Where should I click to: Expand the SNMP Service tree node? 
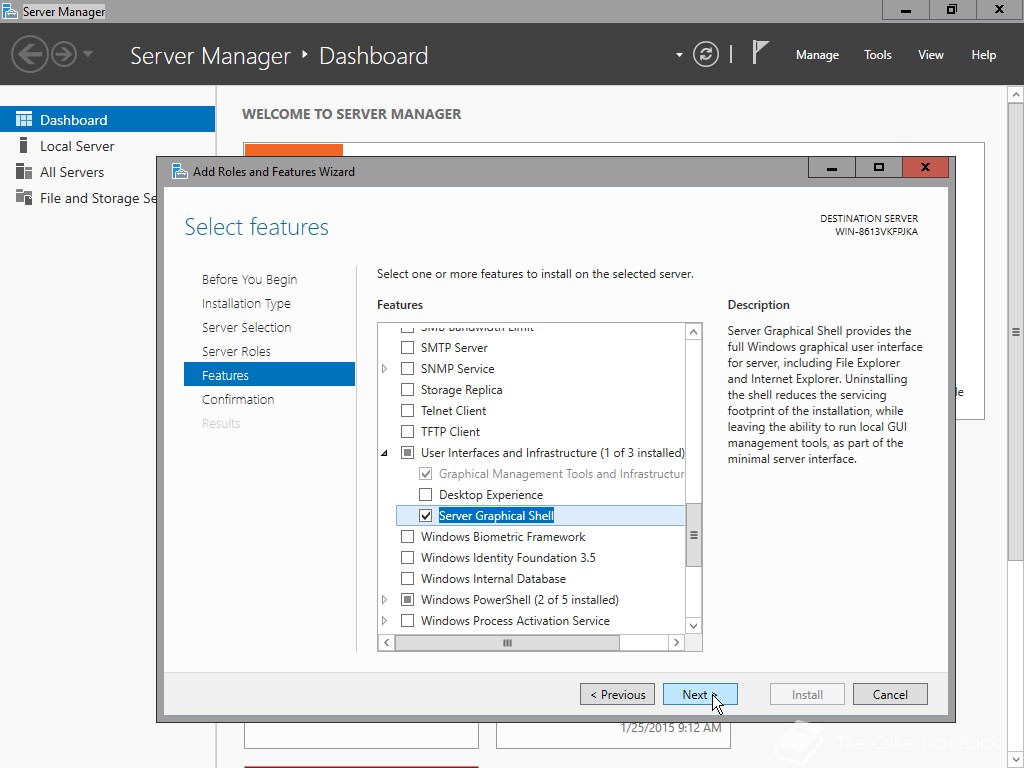385,368
